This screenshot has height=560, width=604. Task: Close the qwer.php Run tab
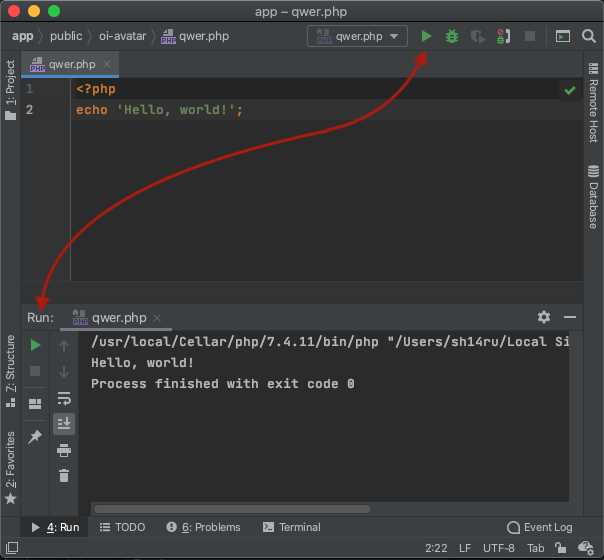pos(156,318)
